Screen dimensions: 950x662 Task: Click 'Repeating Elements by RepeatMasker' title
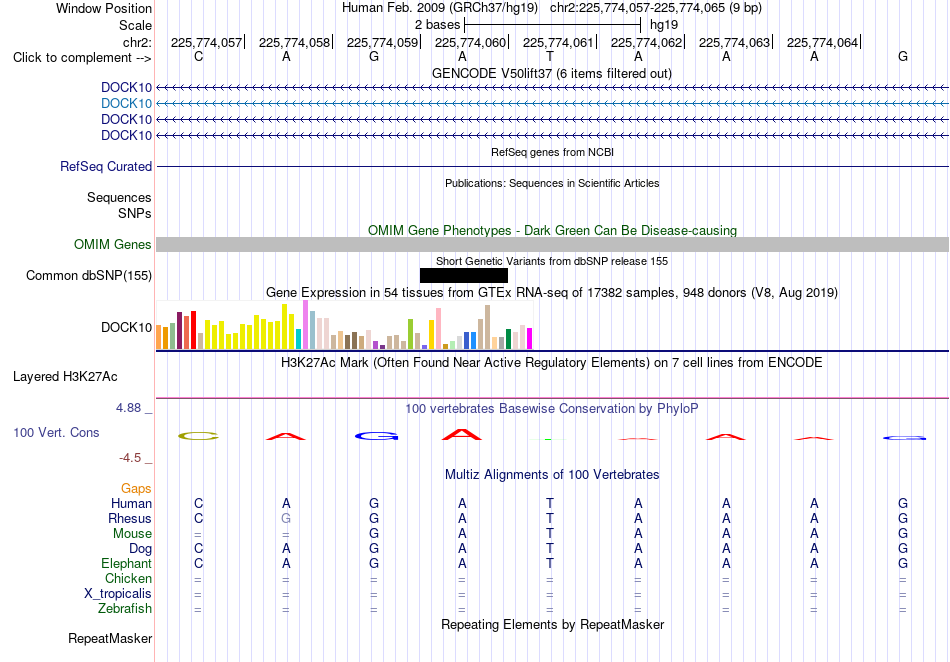click(x=553, y=624)
